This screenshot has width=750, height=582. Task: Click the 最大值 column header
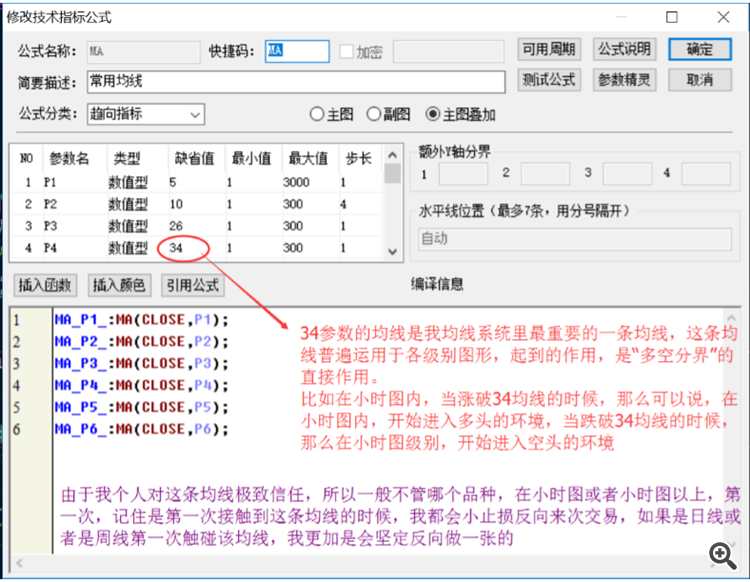(308, 158)
